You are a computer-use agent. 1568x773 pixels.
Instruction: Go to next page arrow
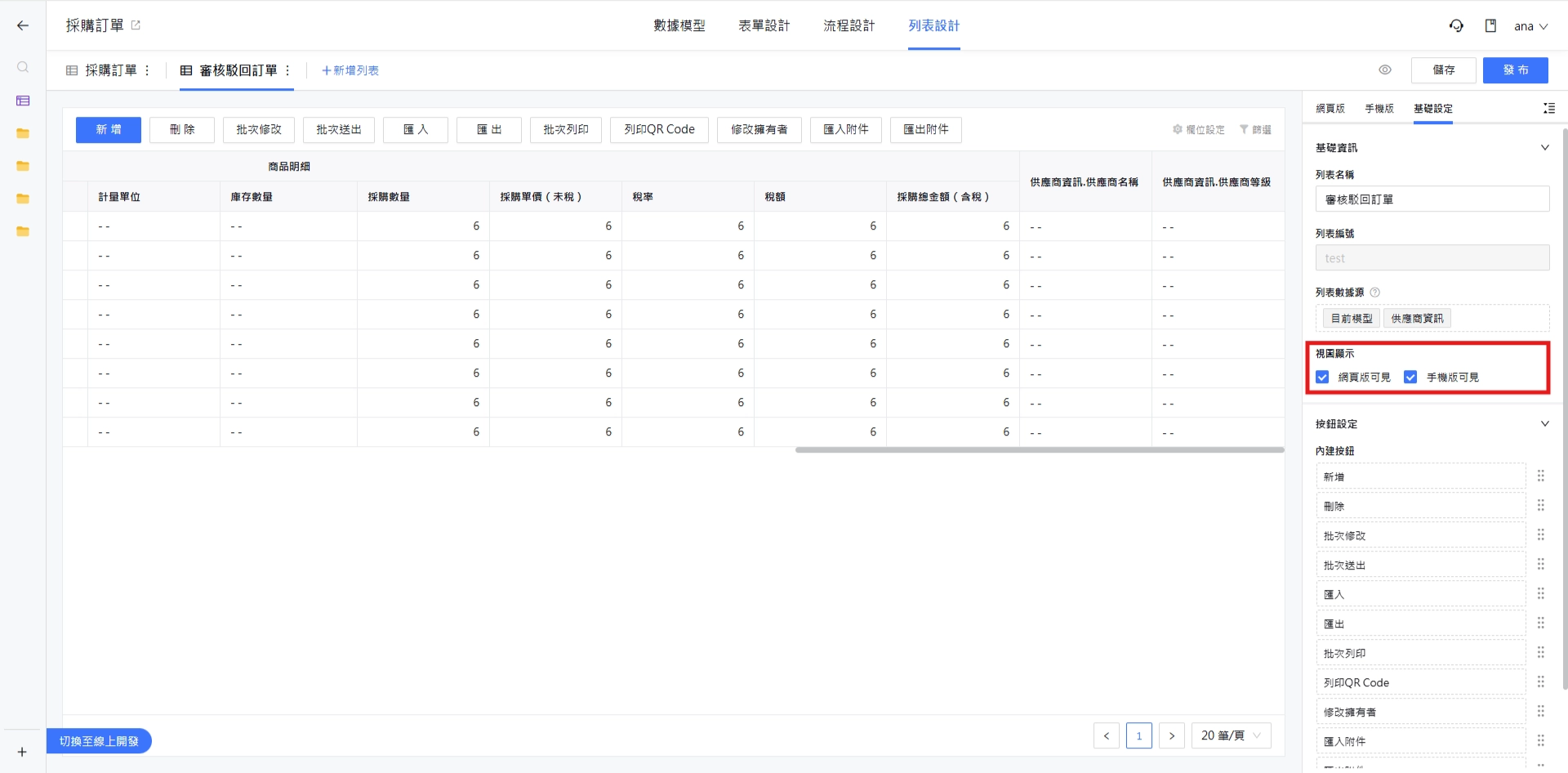click(1172, 735)
